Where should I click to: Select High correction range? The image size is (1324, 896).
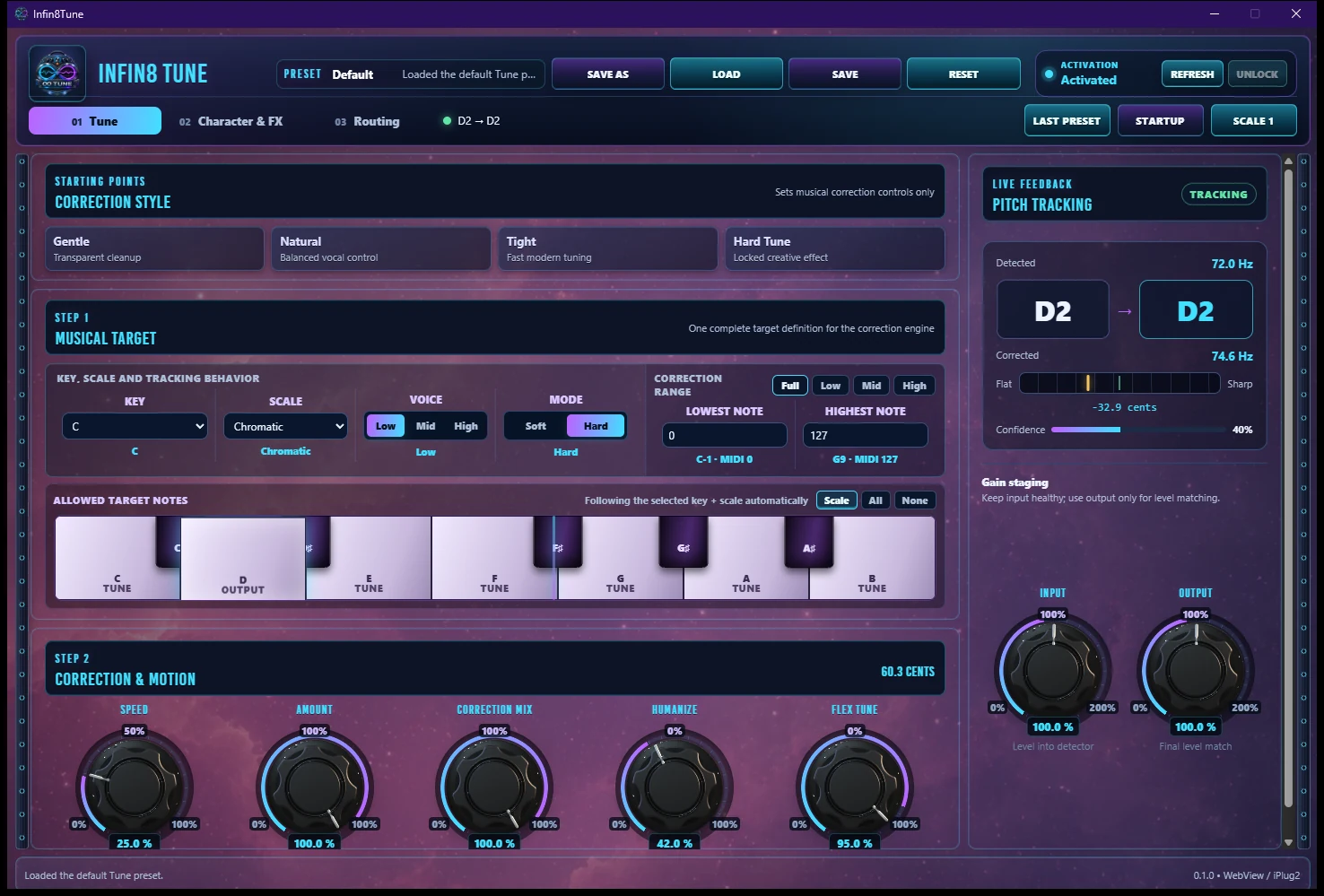tap(914, 386)
